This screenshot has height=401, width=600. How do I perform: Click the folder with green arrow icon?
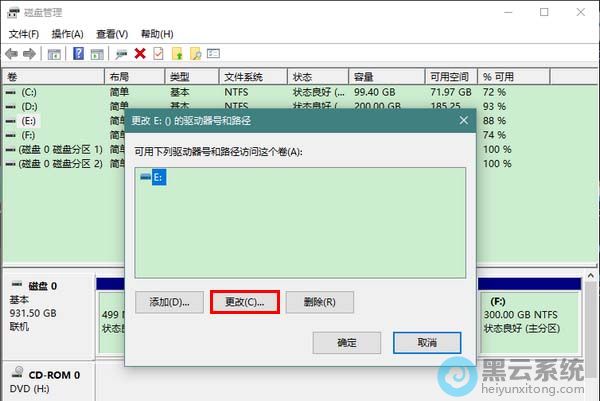tap(177, 53)
